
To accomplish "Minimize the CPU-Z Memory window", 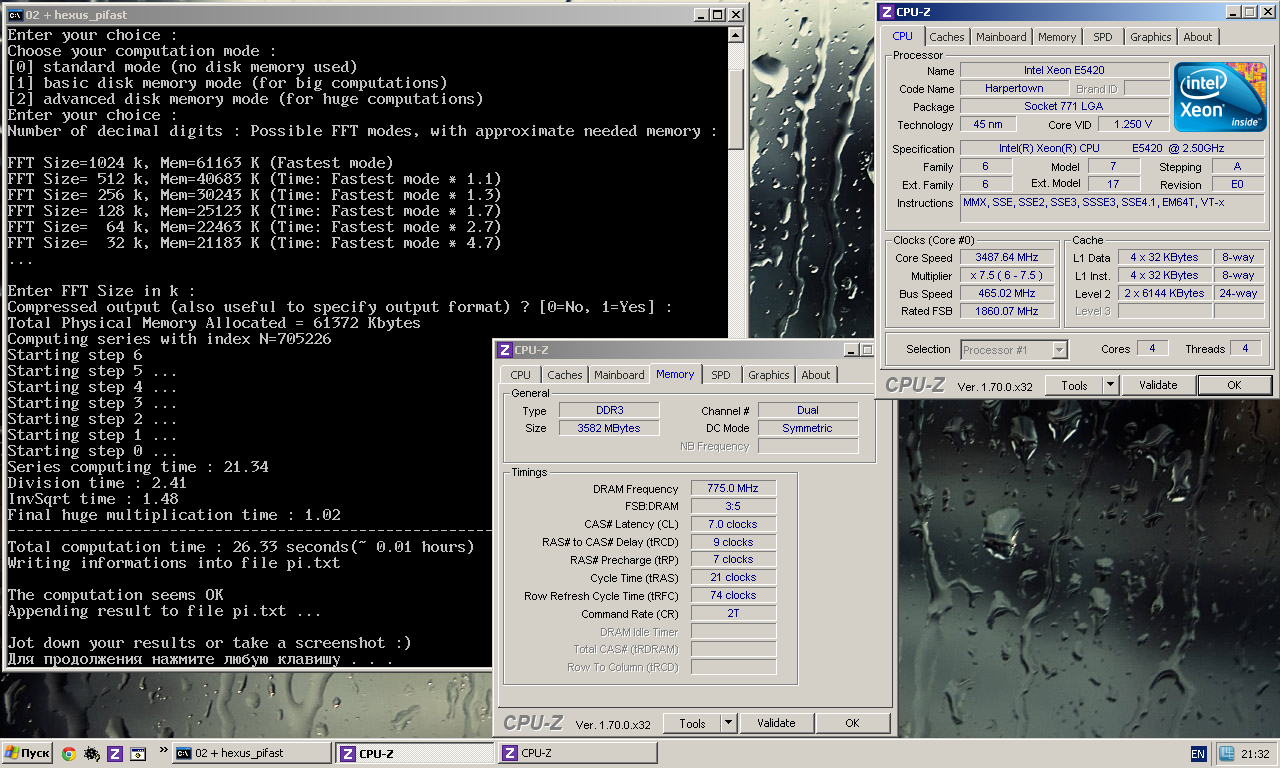I will pyautogui.click(x=849, y=350).
